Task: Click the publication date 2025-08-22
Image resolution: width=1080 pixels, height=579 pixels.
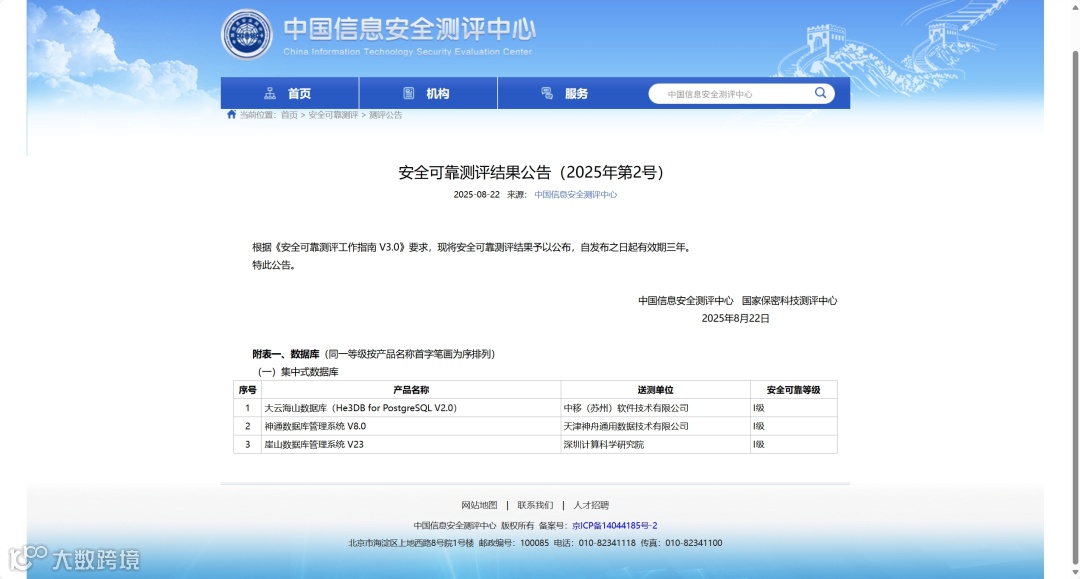Action: pyautogui.click(x=477, y=195)
